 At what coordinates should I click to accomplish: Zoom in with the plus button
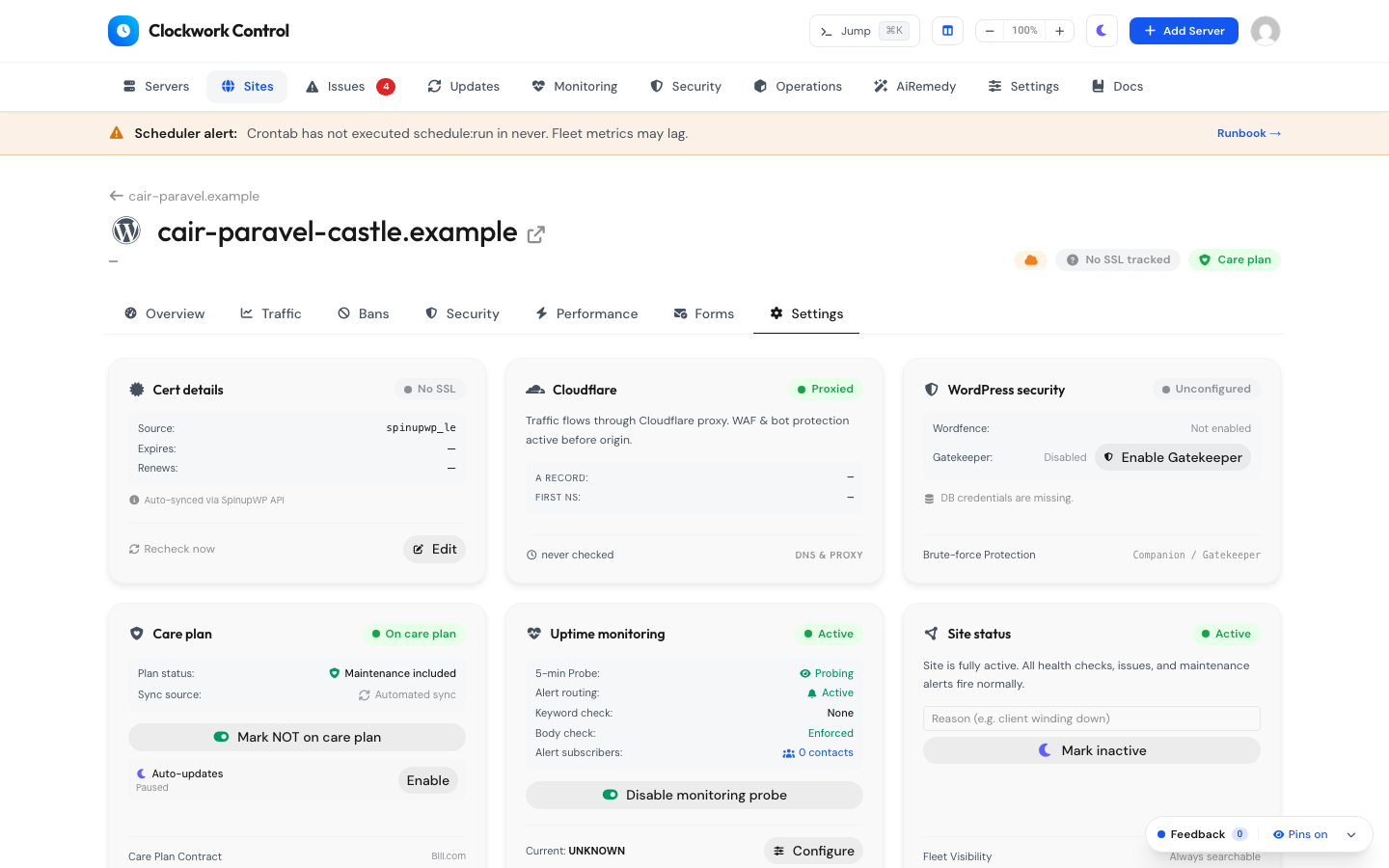pyautogui.click(x=1059, y=31)
